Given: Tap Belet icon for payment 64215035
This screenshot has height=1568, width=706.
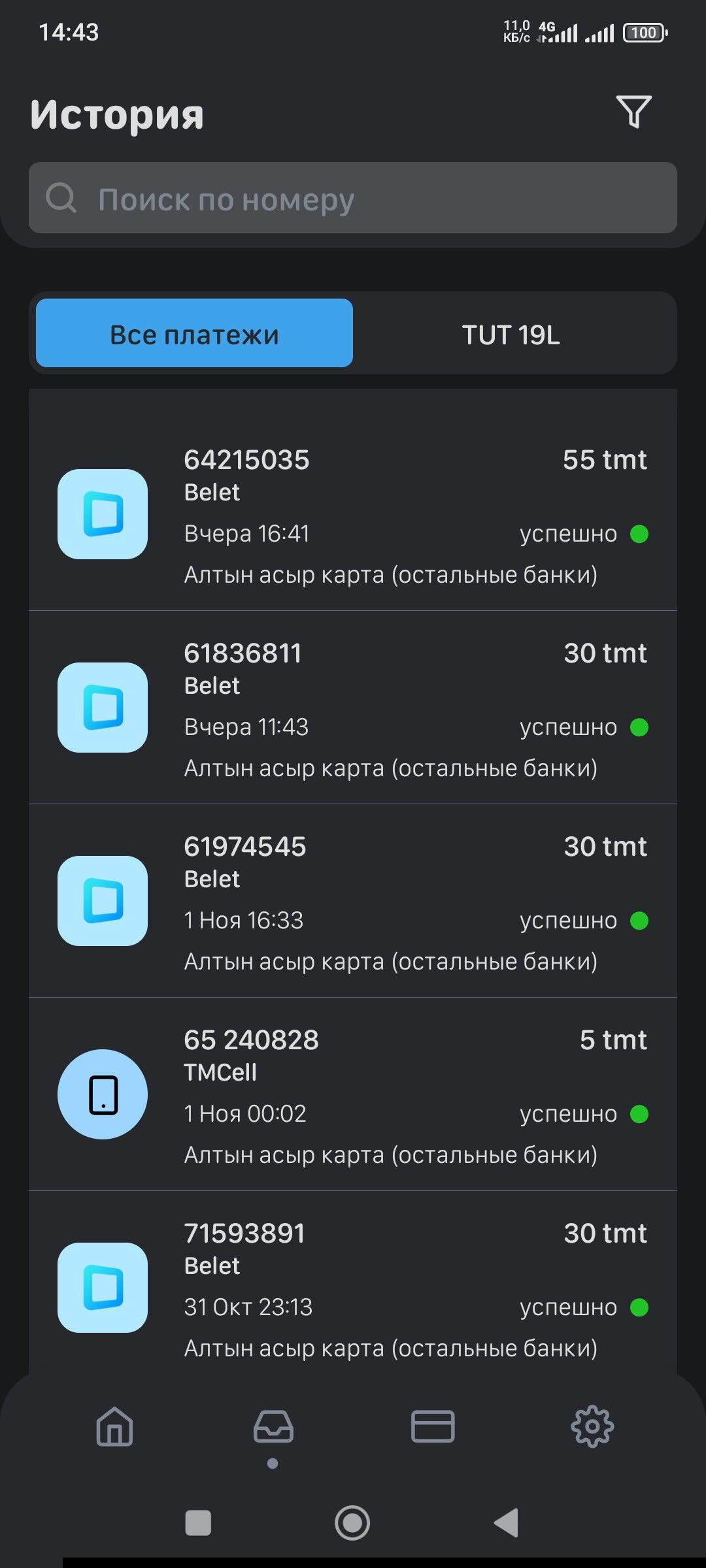Looking at the screenshot, I should (x=103, y=514).
